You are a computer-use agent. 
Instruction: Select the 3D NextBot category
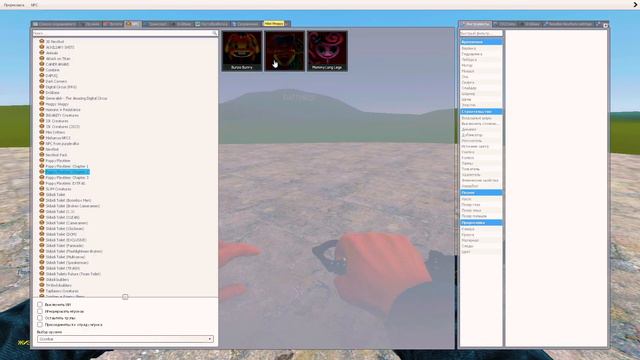[x=55, y=41]
